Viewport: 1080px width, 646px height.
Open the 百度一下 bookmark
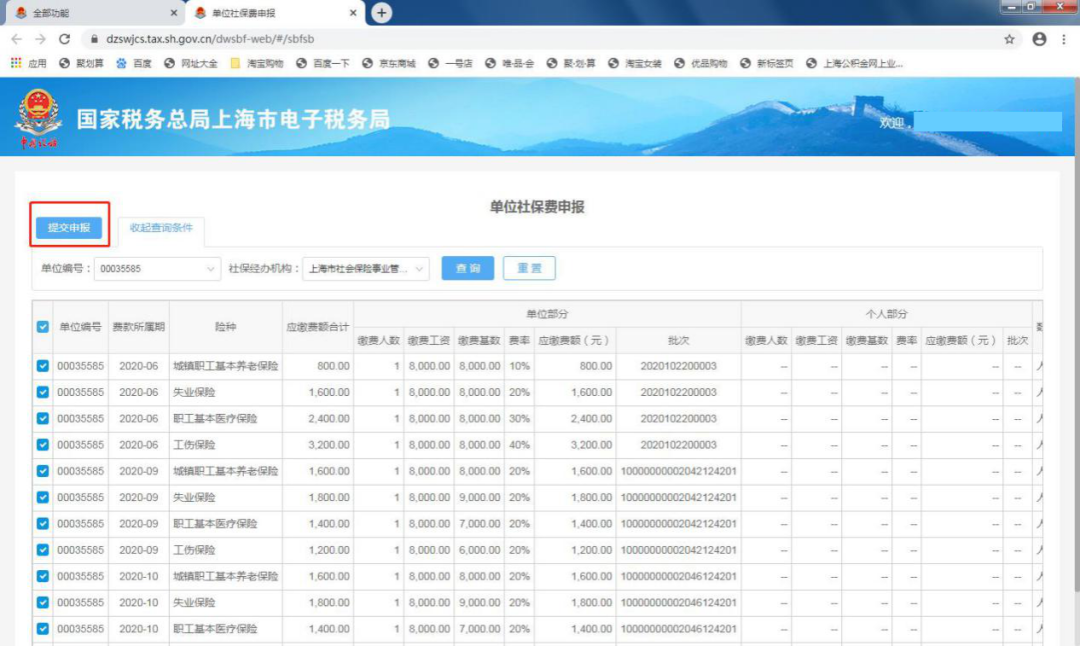point(323,63)
